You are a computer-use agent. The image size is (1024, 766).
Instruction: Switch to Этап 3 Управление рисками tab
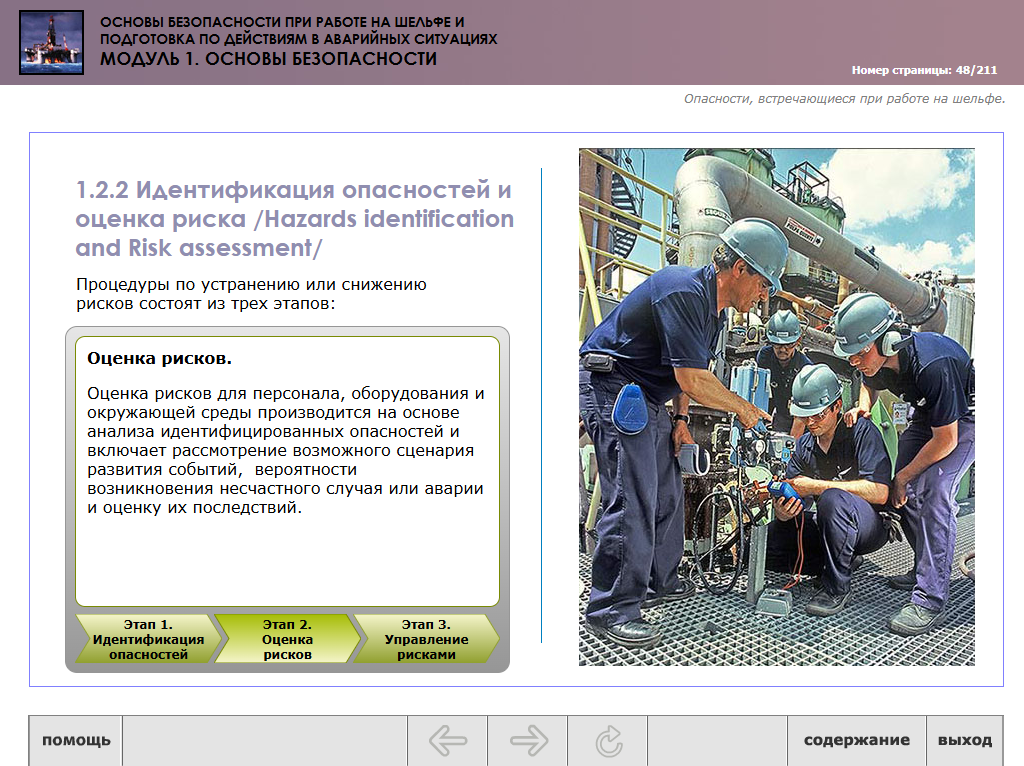point(426,639)
